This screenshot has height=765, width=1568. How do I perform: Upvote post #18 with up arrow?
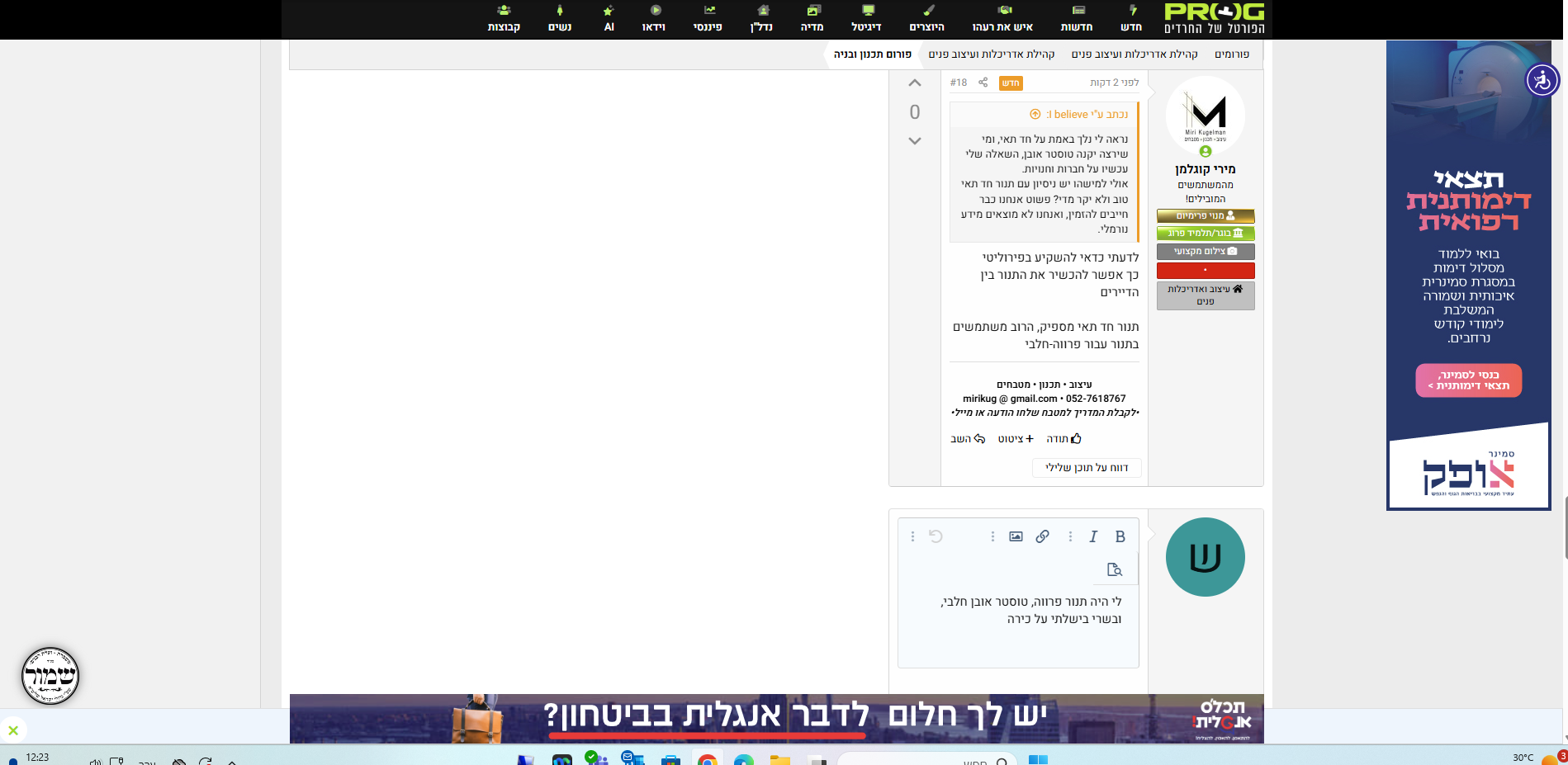915,83
